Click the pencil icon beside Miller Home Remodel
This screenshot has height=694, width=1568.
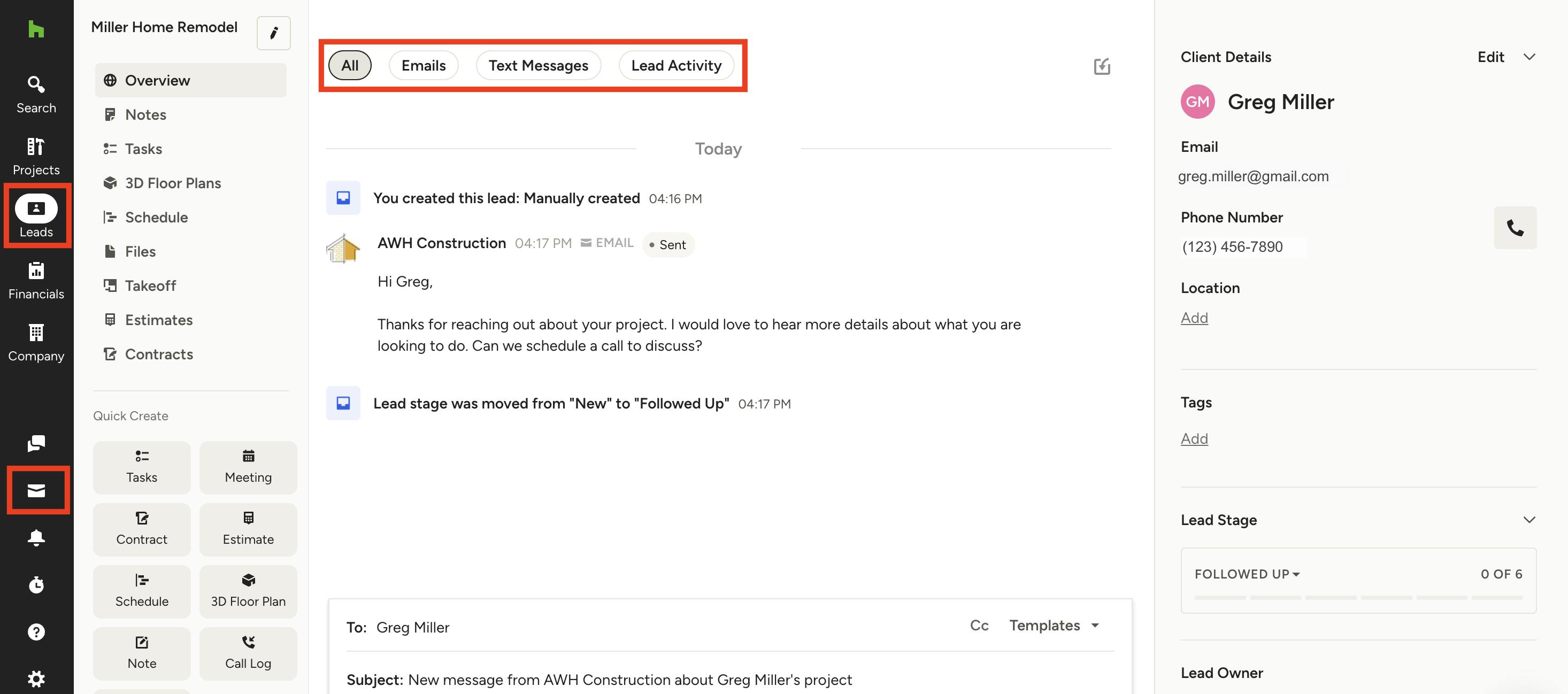click(x=273, y=33)
